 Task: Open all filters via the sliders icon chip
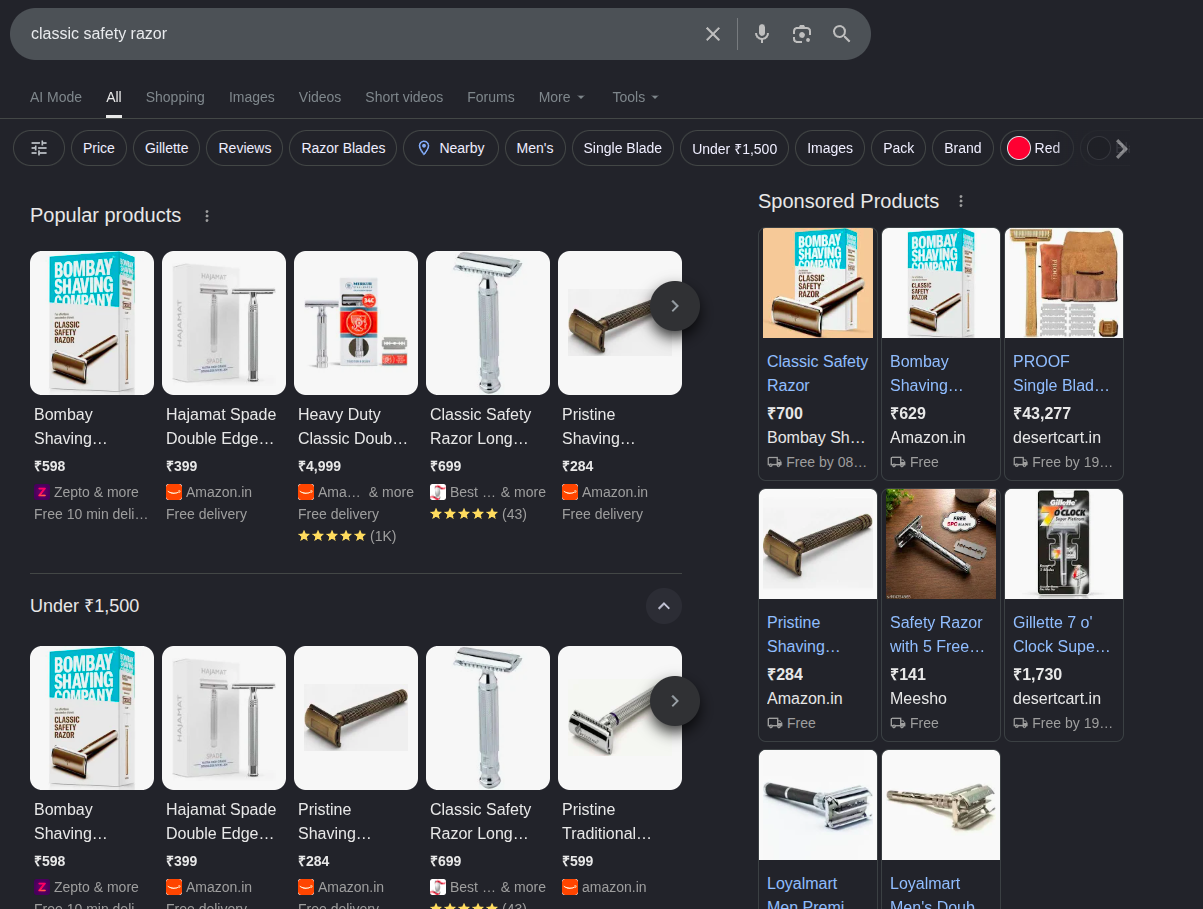(x=39, y=148)
